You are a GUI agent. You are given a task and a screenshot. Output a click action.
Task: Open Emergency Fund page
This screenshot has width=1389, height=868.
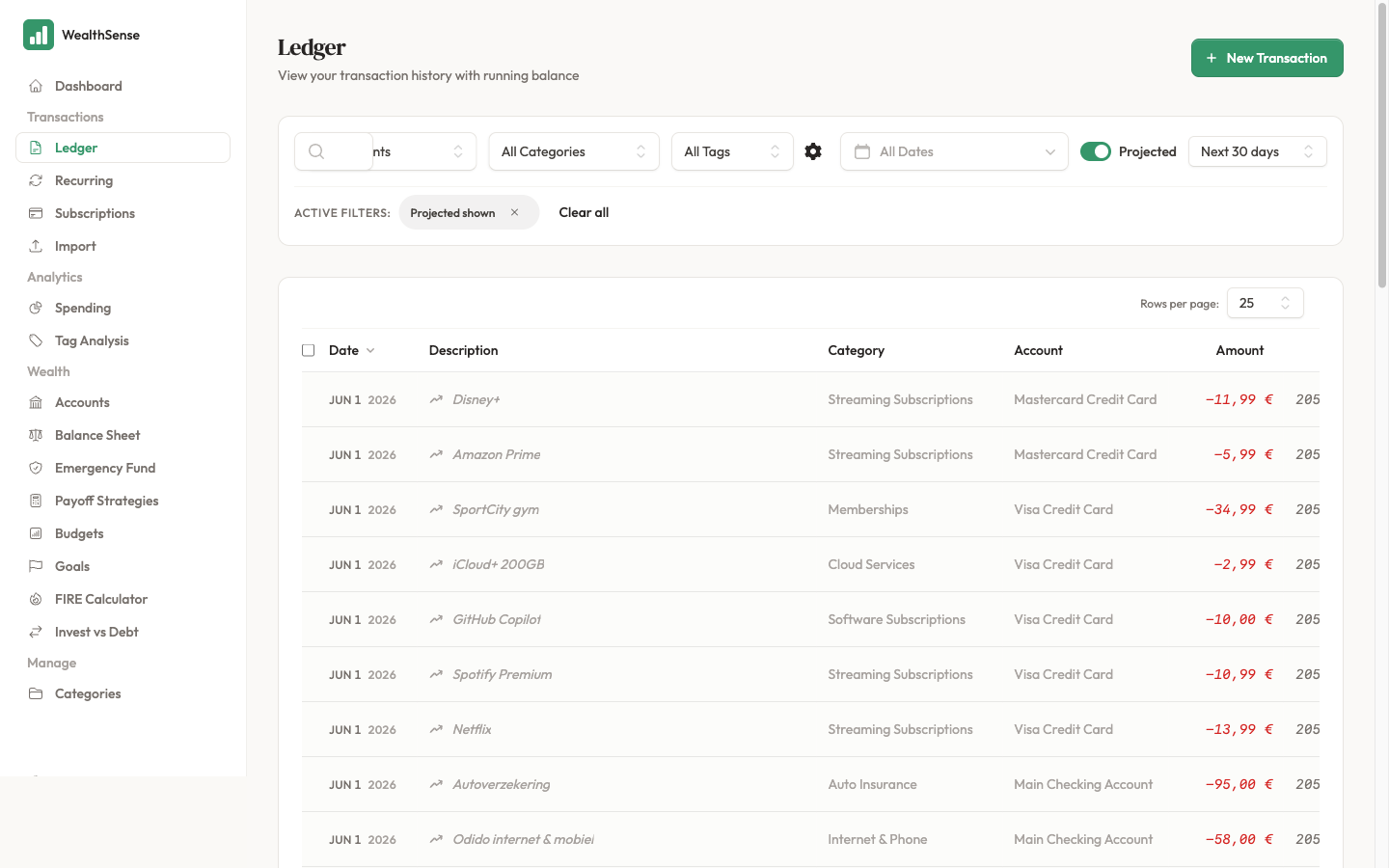123,468
